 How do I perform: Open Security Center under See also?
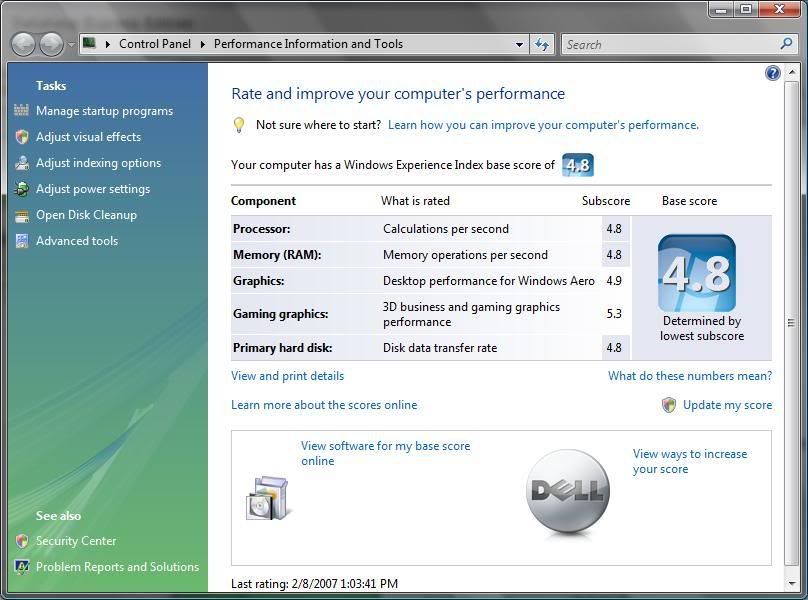tap(76, 541)
